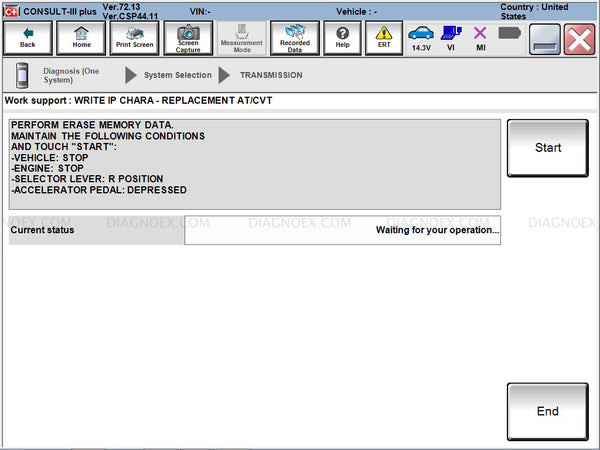Click the Current status message field

342,230
